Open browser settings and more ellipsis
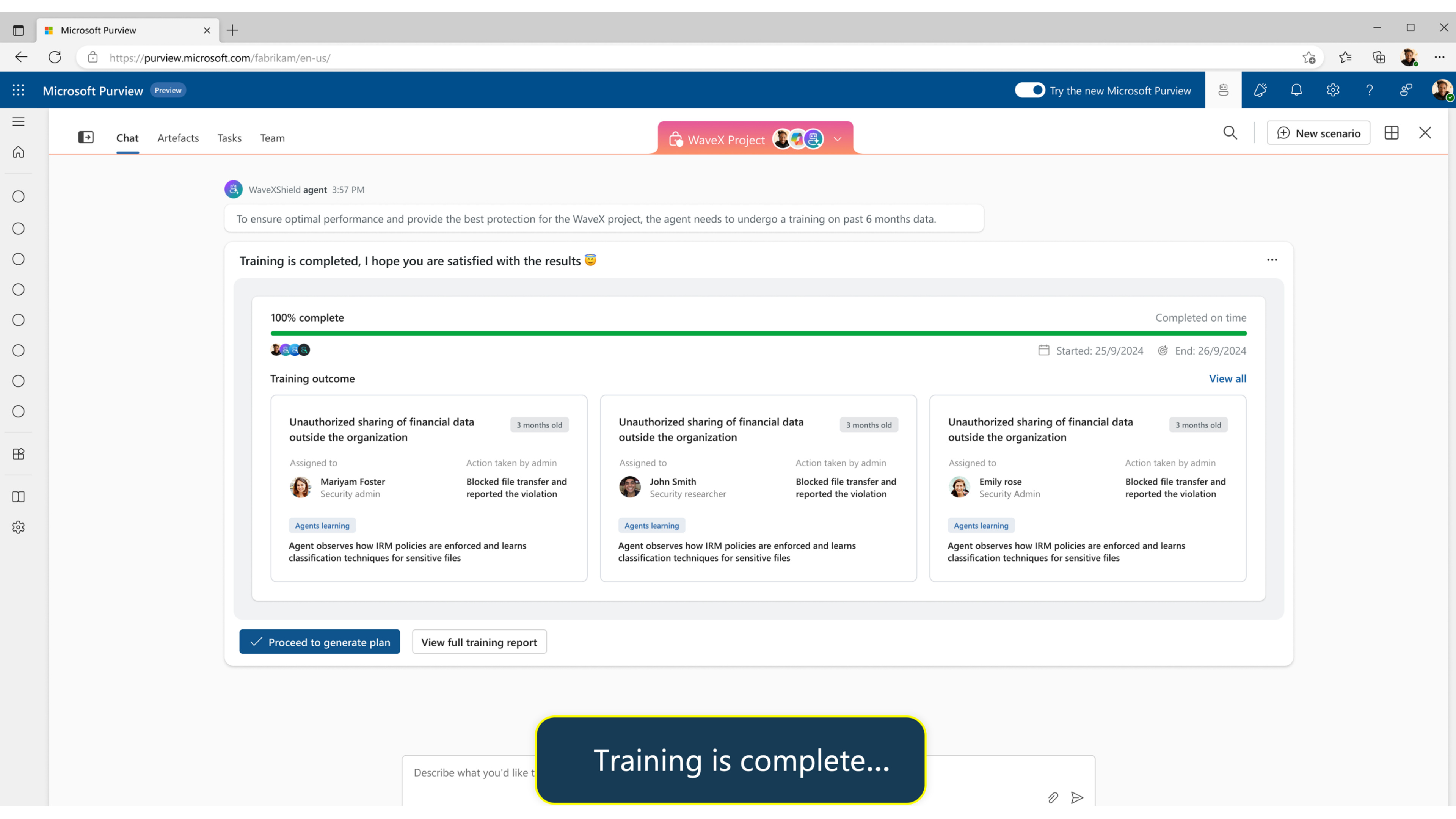The height and width of the screenshot is (819, 1456). click(x=1439, y=57)
